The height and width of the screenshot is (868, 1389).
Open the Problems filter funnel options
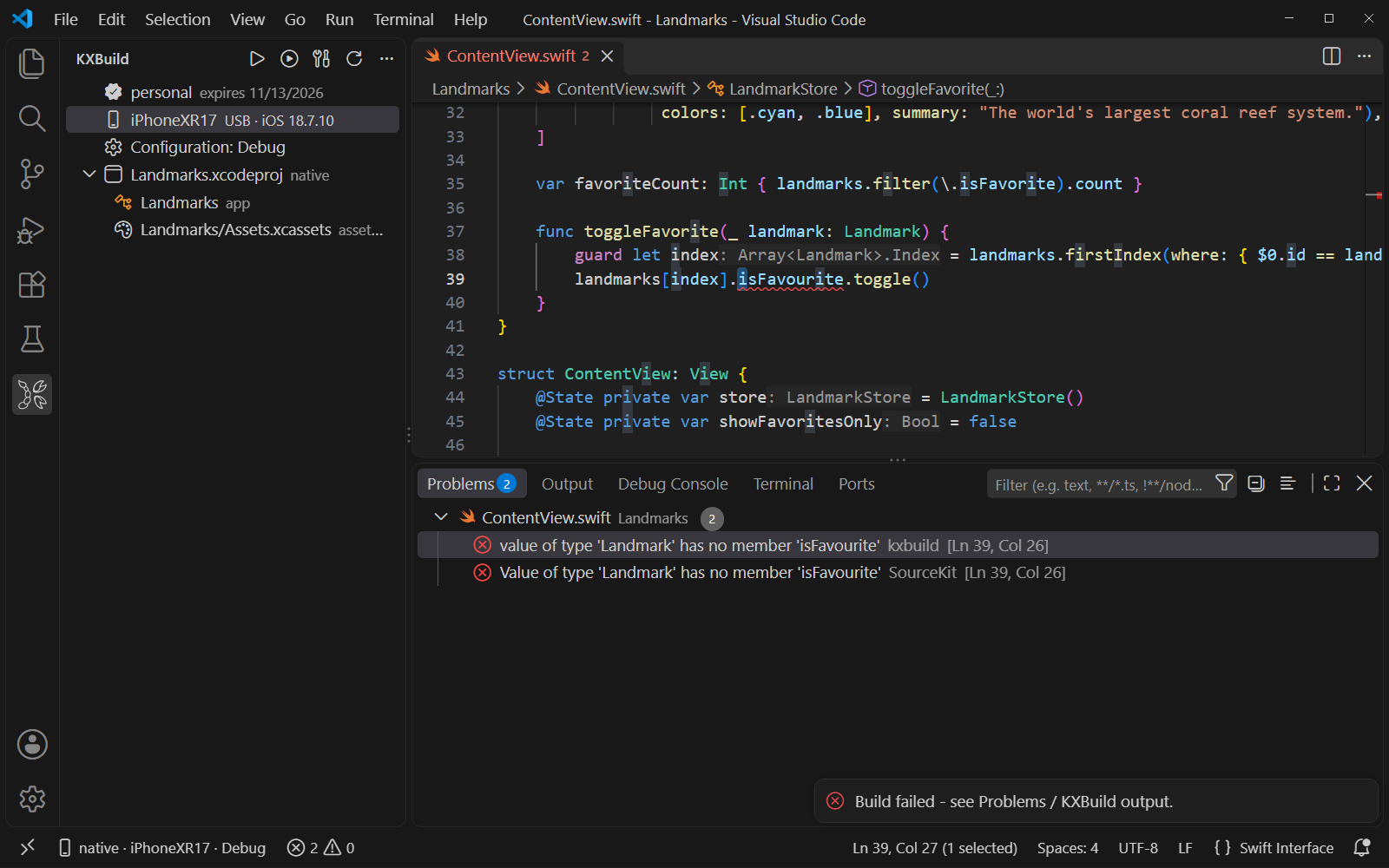coord(1224,483)
